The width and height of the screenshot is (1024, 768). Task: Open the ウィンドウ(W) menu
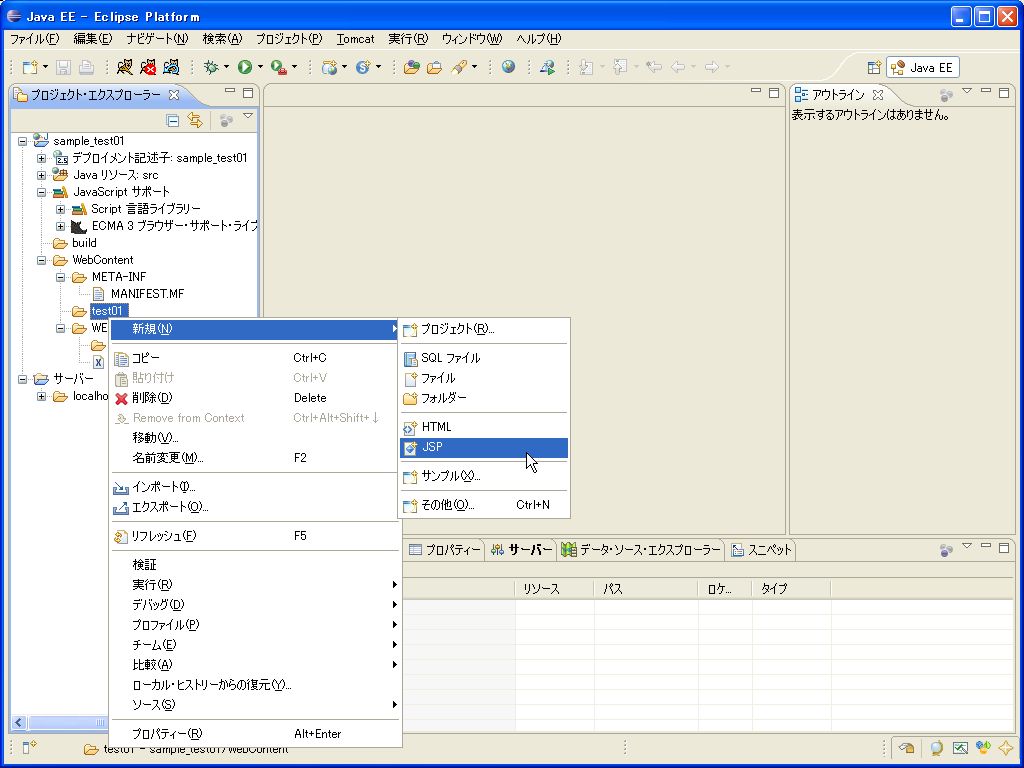[472, 39]
